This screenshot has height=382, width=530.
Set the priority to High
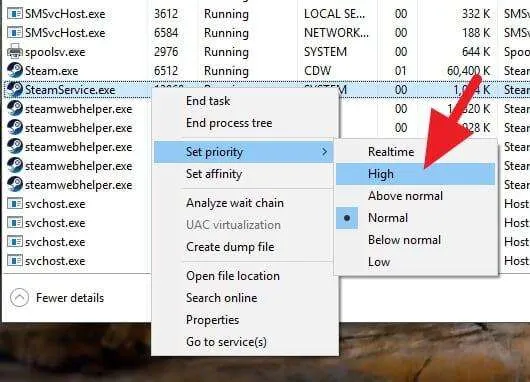point(415,174)
